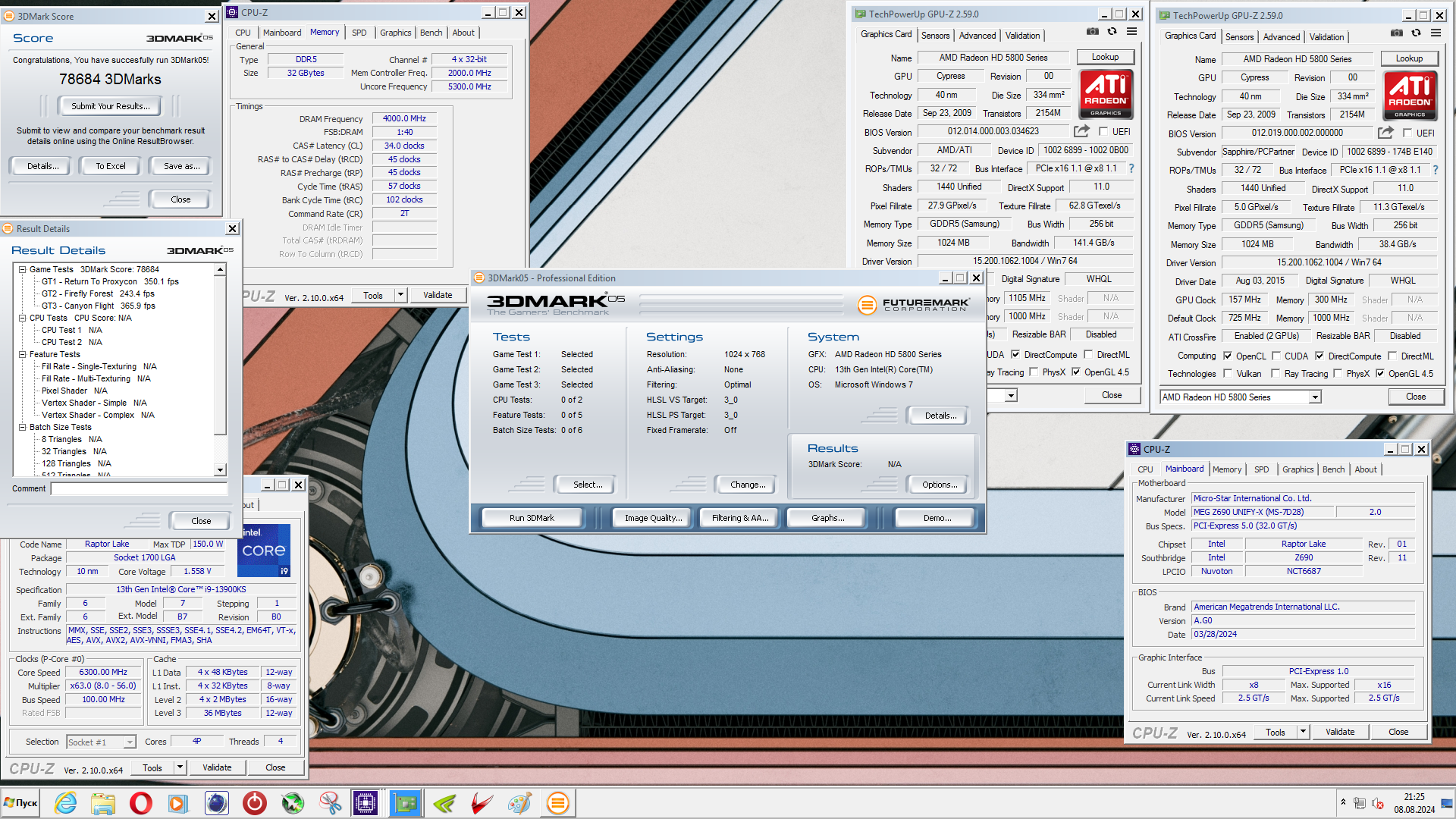The width and height of the screenshot is (1456, 819).
Task: Click Filtering & AA button
Action: (740, 518)
